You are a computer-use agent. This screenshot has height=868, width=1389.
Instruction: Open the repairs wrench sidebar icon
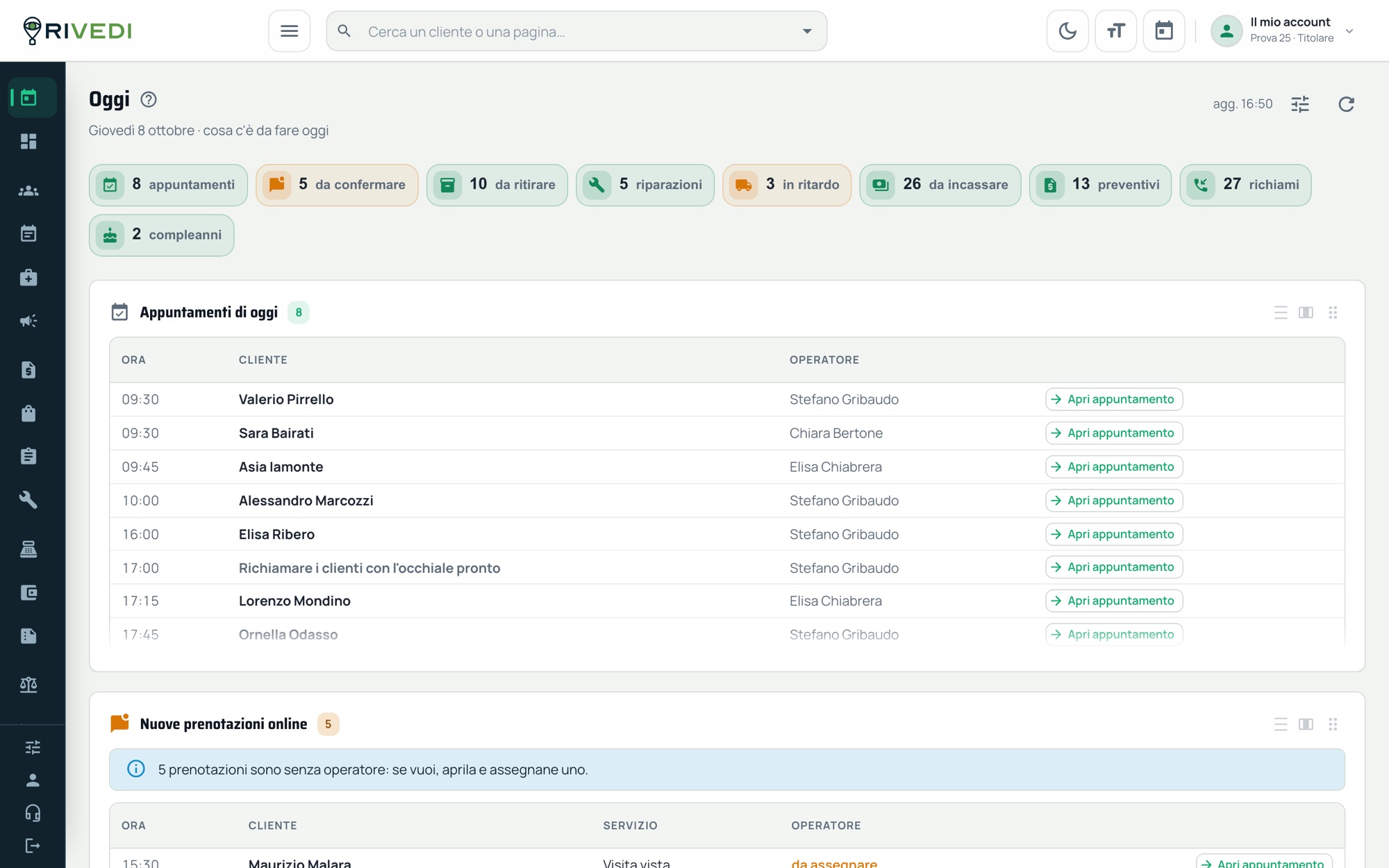tap(28, 500)
